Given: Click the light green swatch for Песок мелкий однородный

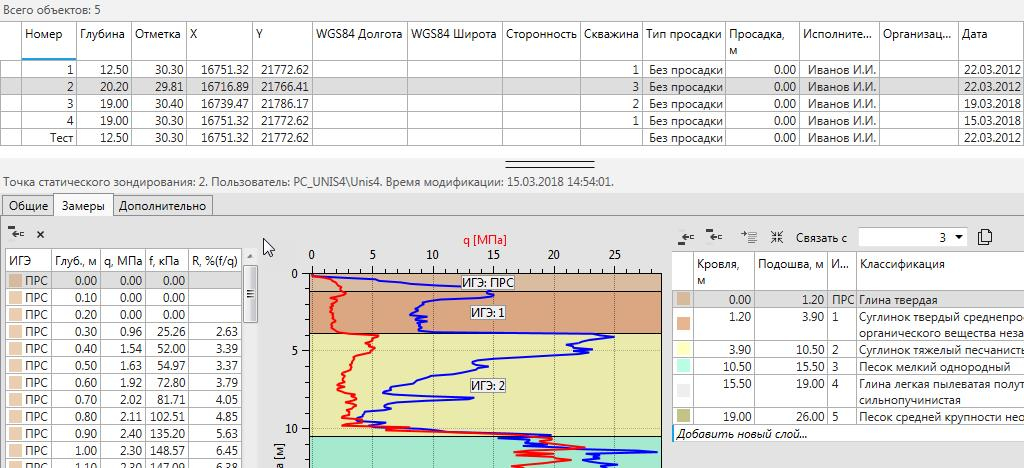Looking at the screenshot, I should tap(683, 367).
